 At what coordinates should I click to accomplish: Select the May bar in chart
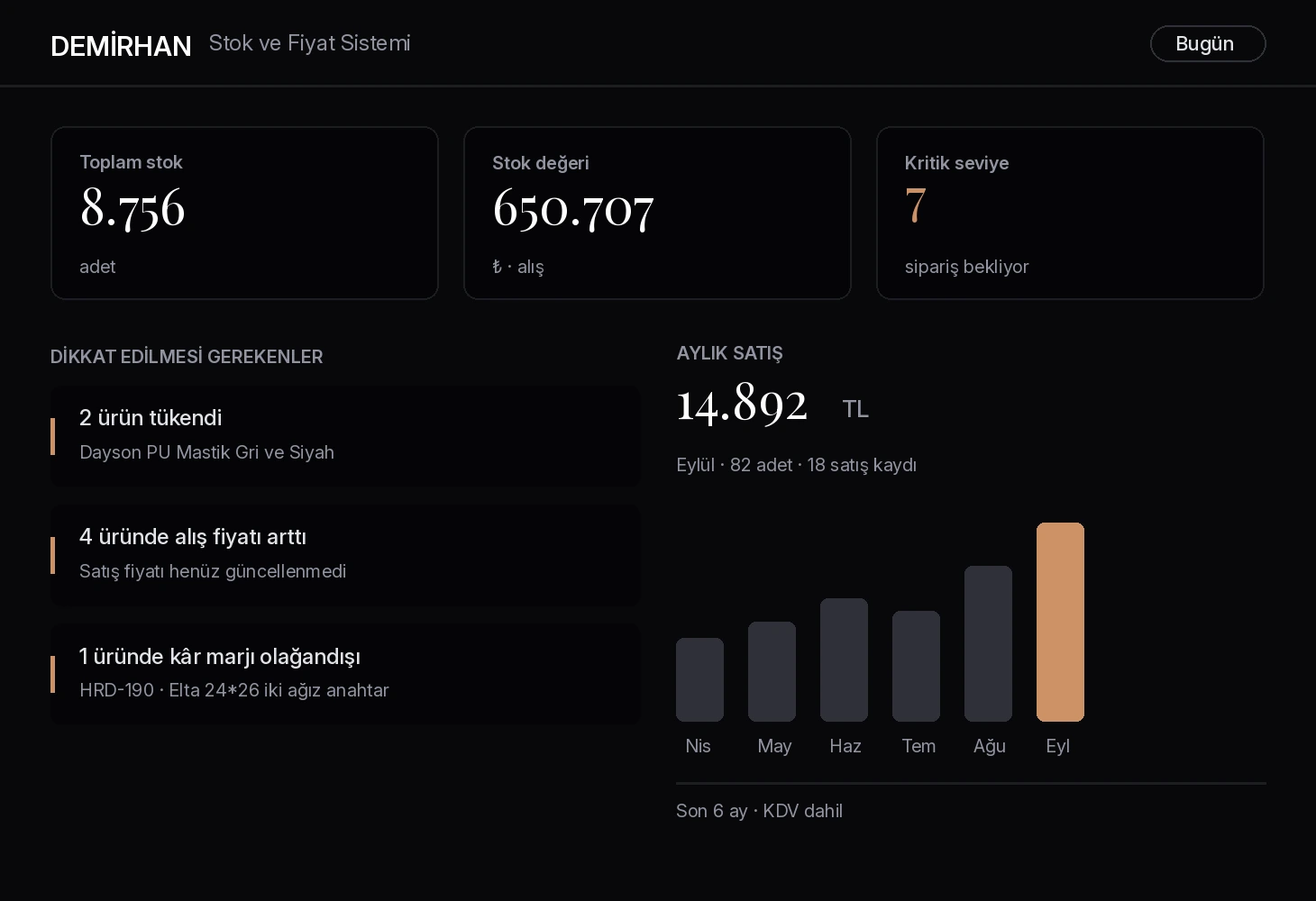coord(772,671)
